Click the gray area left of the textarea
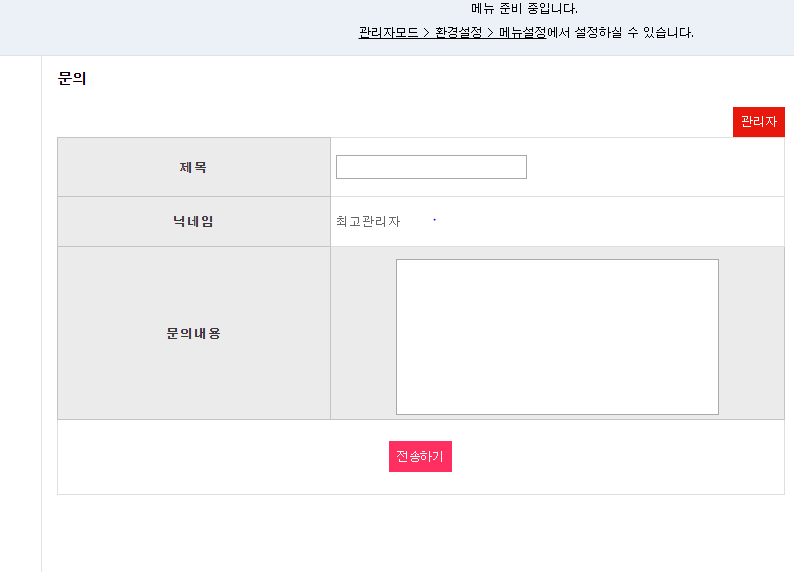This screenshot has width=794, height=572. click(364, 333)
